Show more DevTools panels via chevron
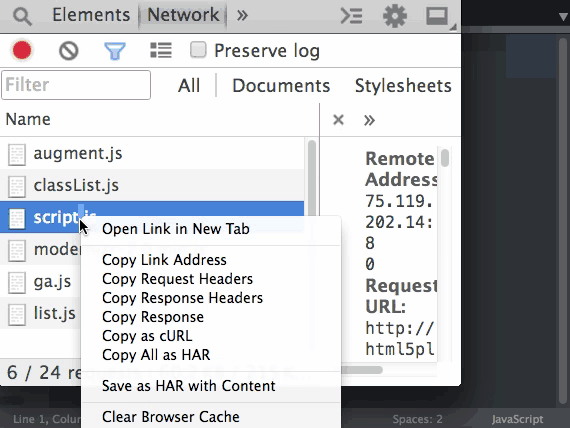 pyautogui.click(x=242, y=15)
